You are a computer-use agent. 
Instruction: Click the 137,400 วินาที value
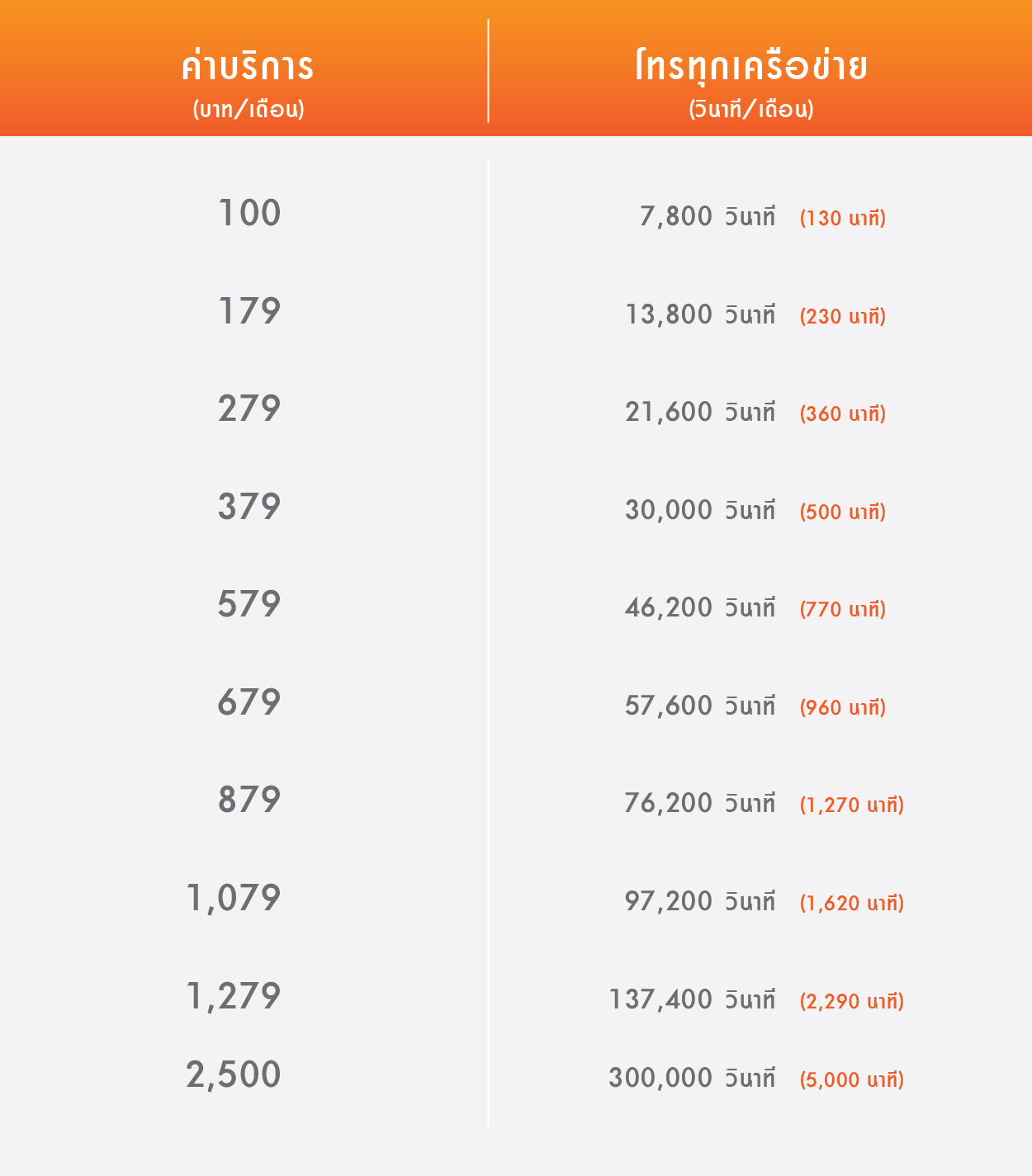(692, 999)
